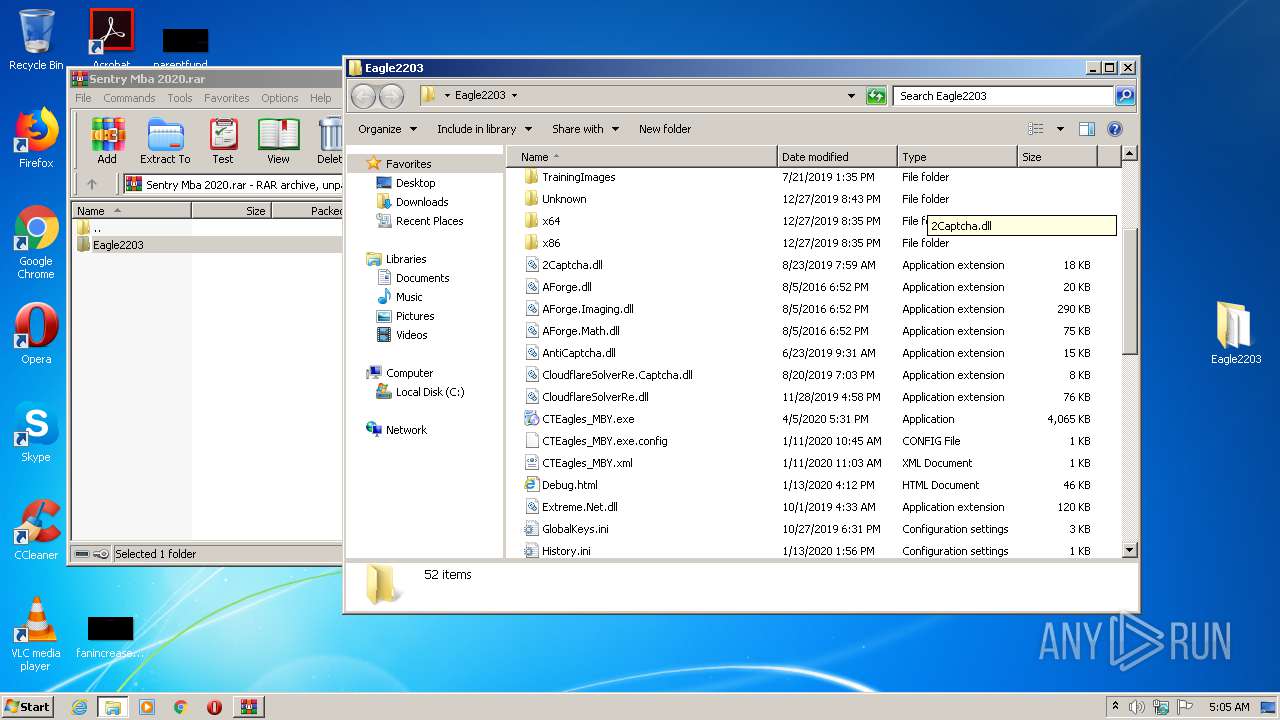Click Internet Explorer taskbar icon
Viewport: 1280px width, 720px height.
click(79, 707)
